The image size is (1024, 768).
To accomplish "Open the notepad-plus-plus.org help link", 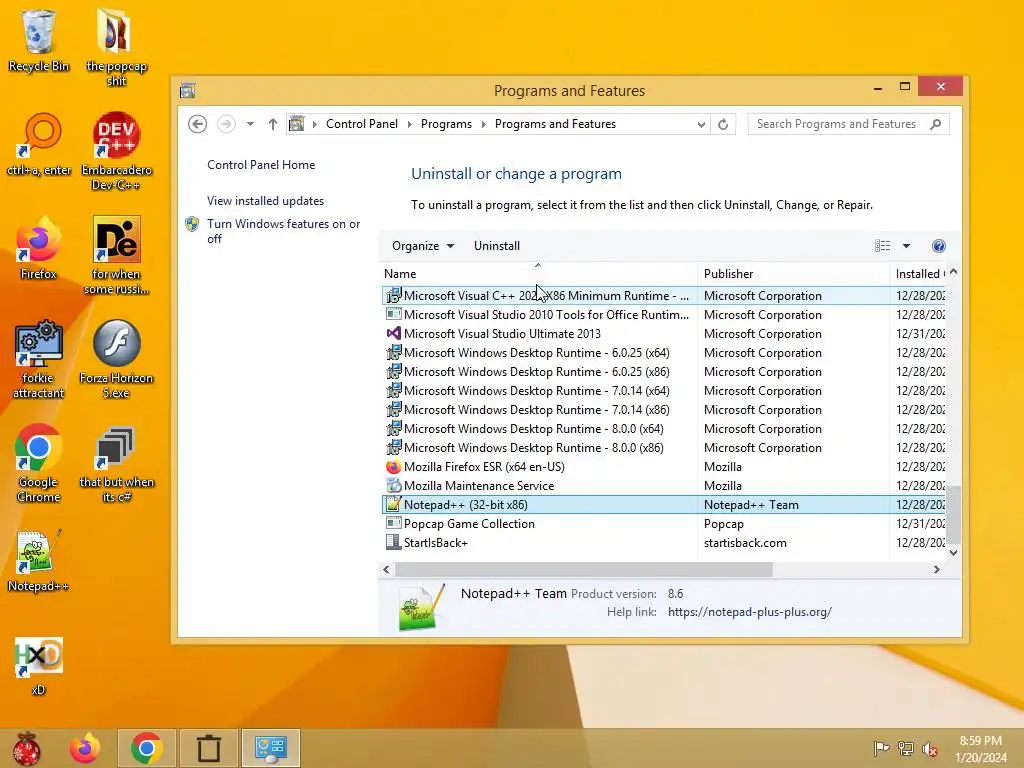I will click(750, 612).
